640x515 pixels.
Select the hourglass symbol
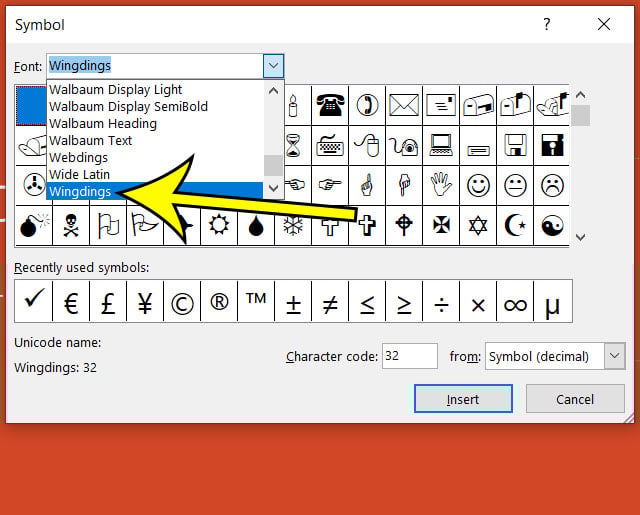[x=293, y=145]
